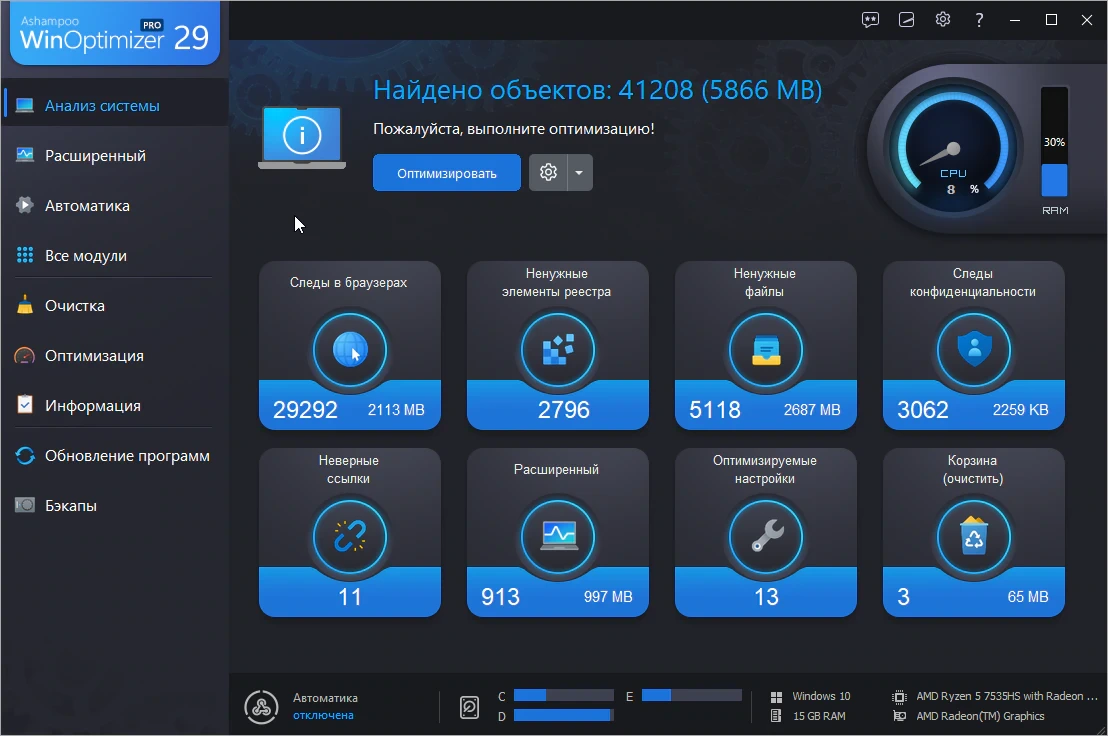Click the Windows 10 label
The width and height of the screenshot is (1108, 736).
[821, 696]
